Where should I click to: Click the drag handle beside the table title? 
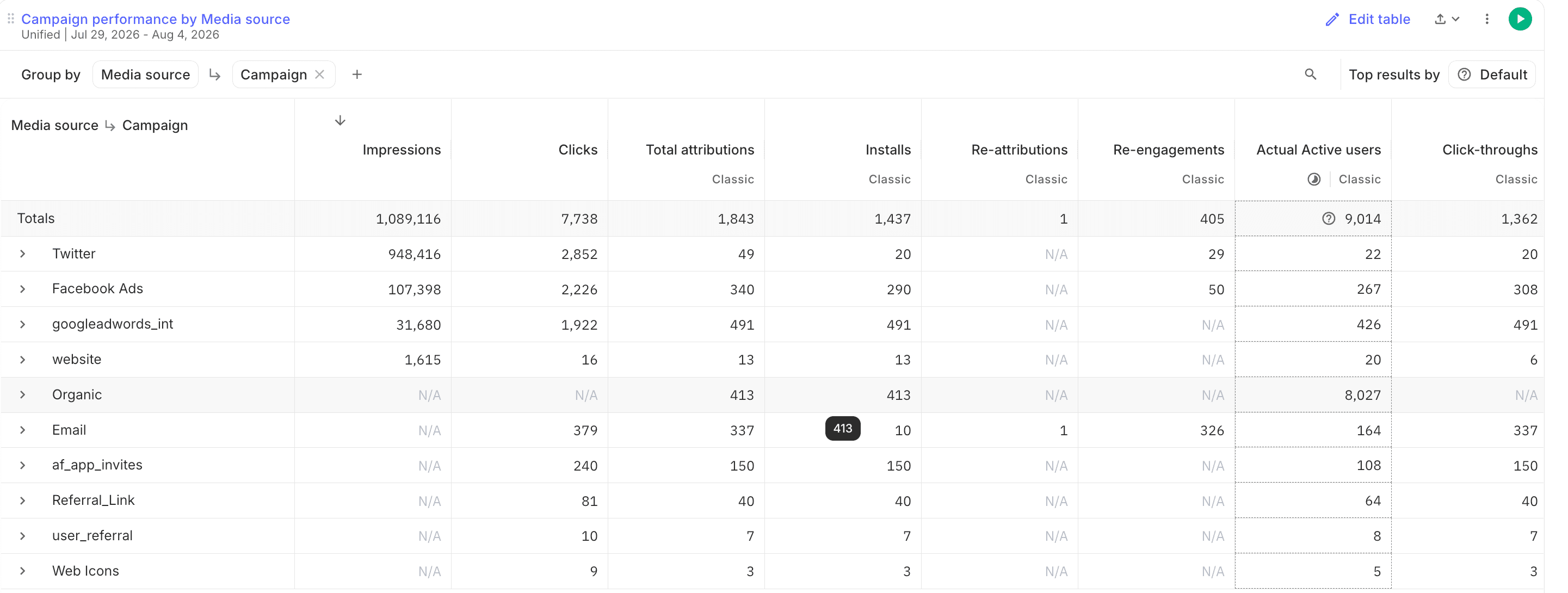10,19
